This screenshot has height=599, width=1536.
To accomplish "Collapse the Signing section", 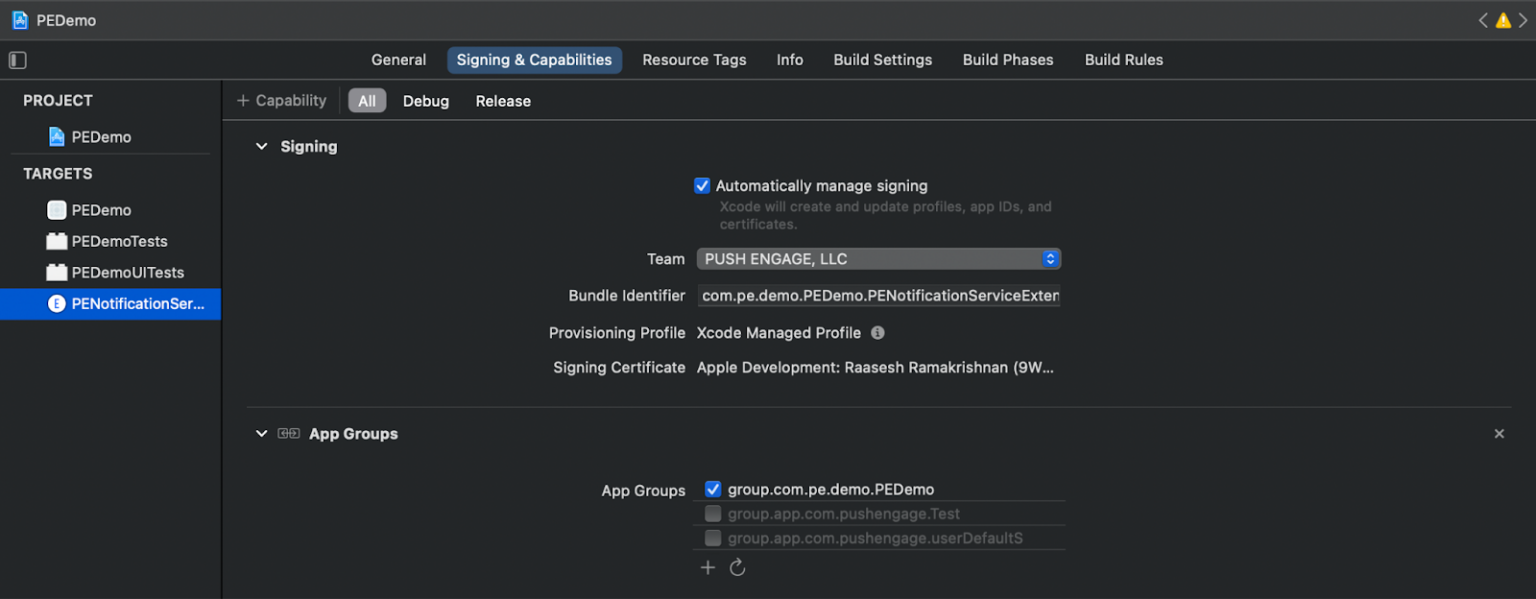I will [x=262, y=146].
